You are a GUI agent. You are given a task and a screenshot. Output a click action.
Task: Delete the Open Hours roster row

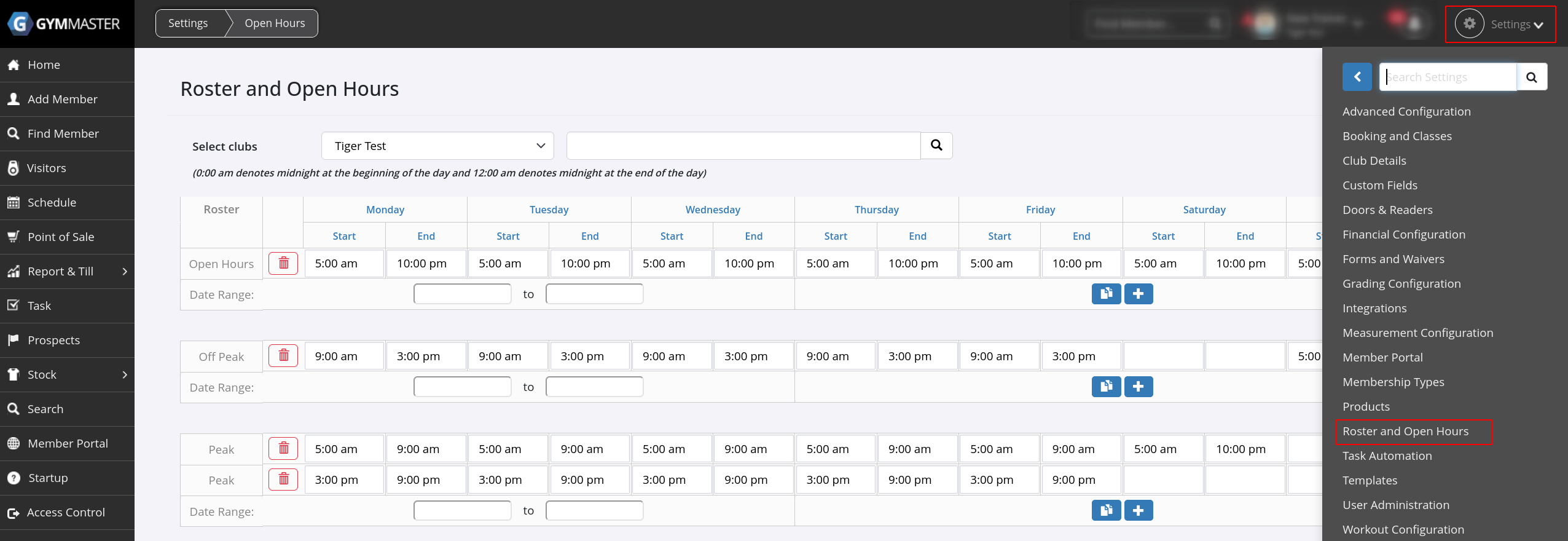283,263
